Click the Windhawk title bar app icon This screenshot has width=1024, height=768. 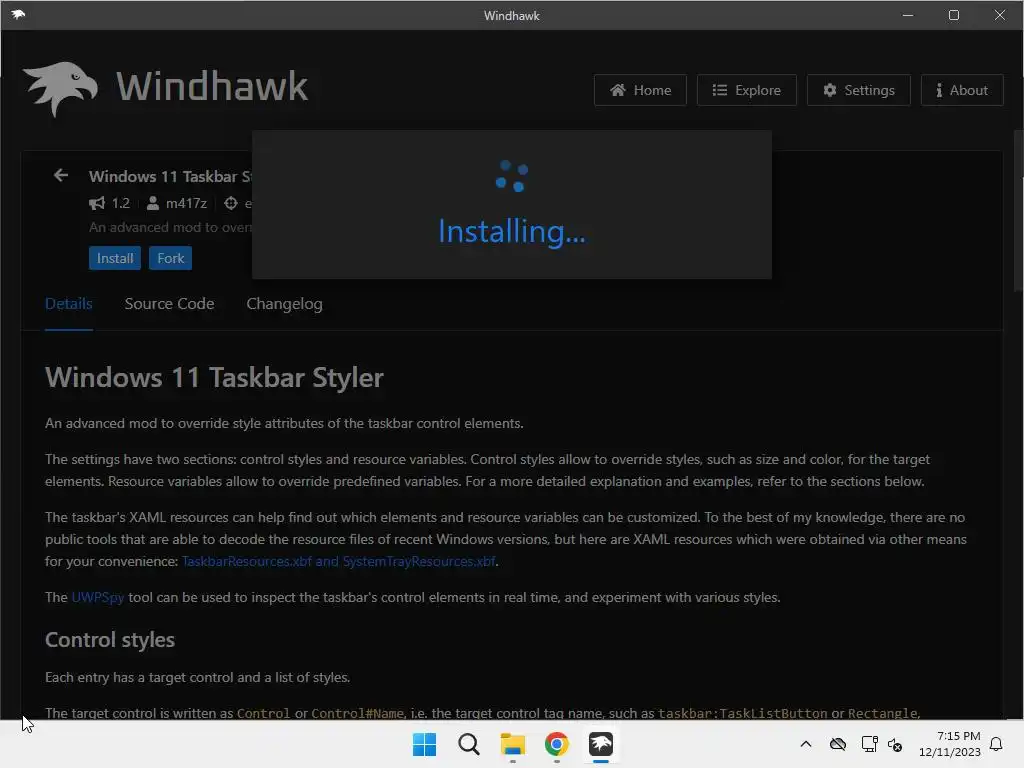[x=18, y=14]
